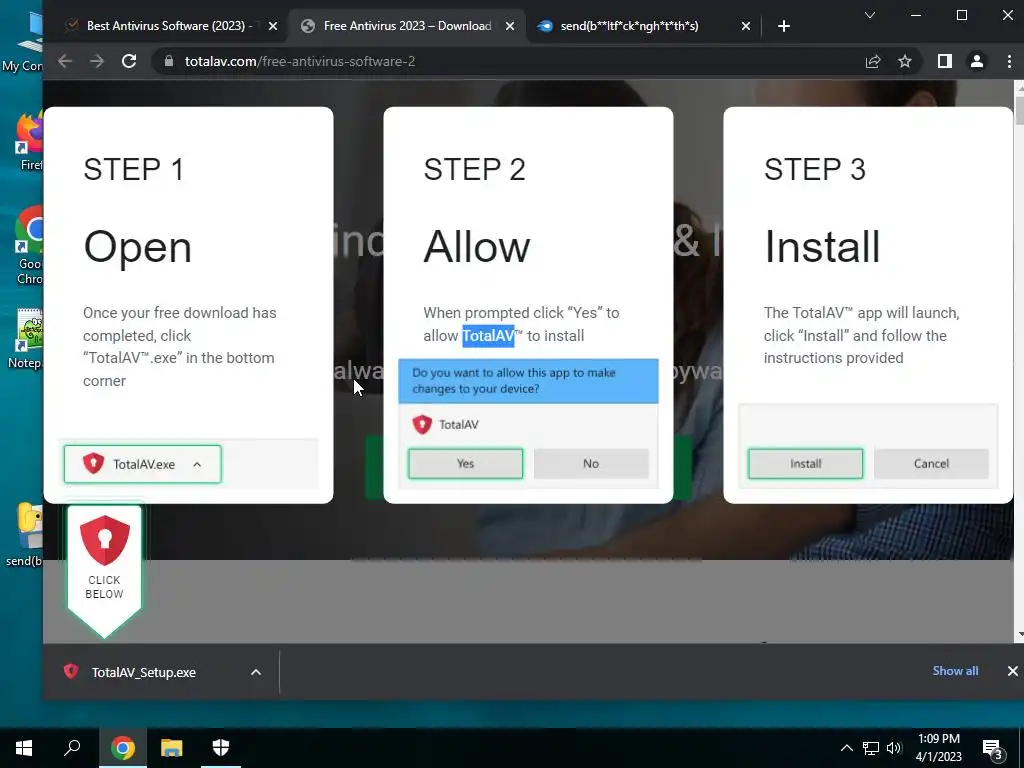Click the "STEP 3" heading
Screen dimensions: 1024x768
814,170
